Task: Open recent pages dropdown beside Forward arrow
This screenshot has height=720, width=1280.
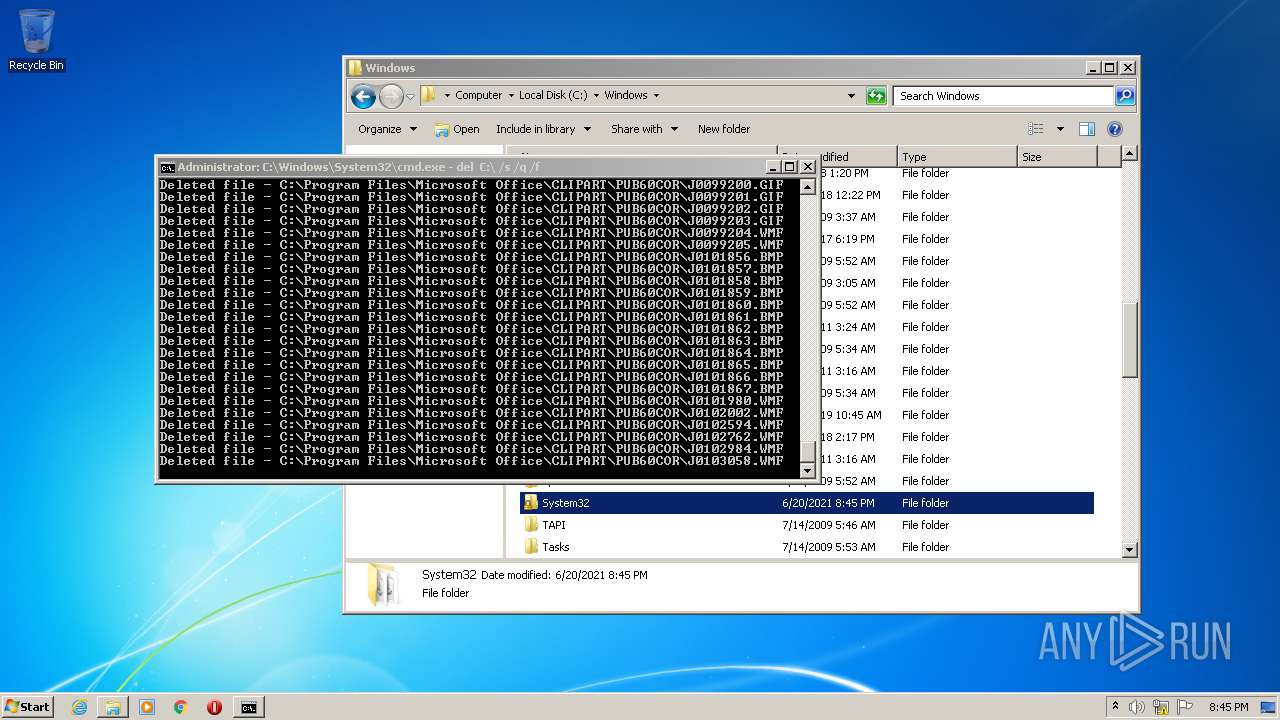Action: pos(410,97)
